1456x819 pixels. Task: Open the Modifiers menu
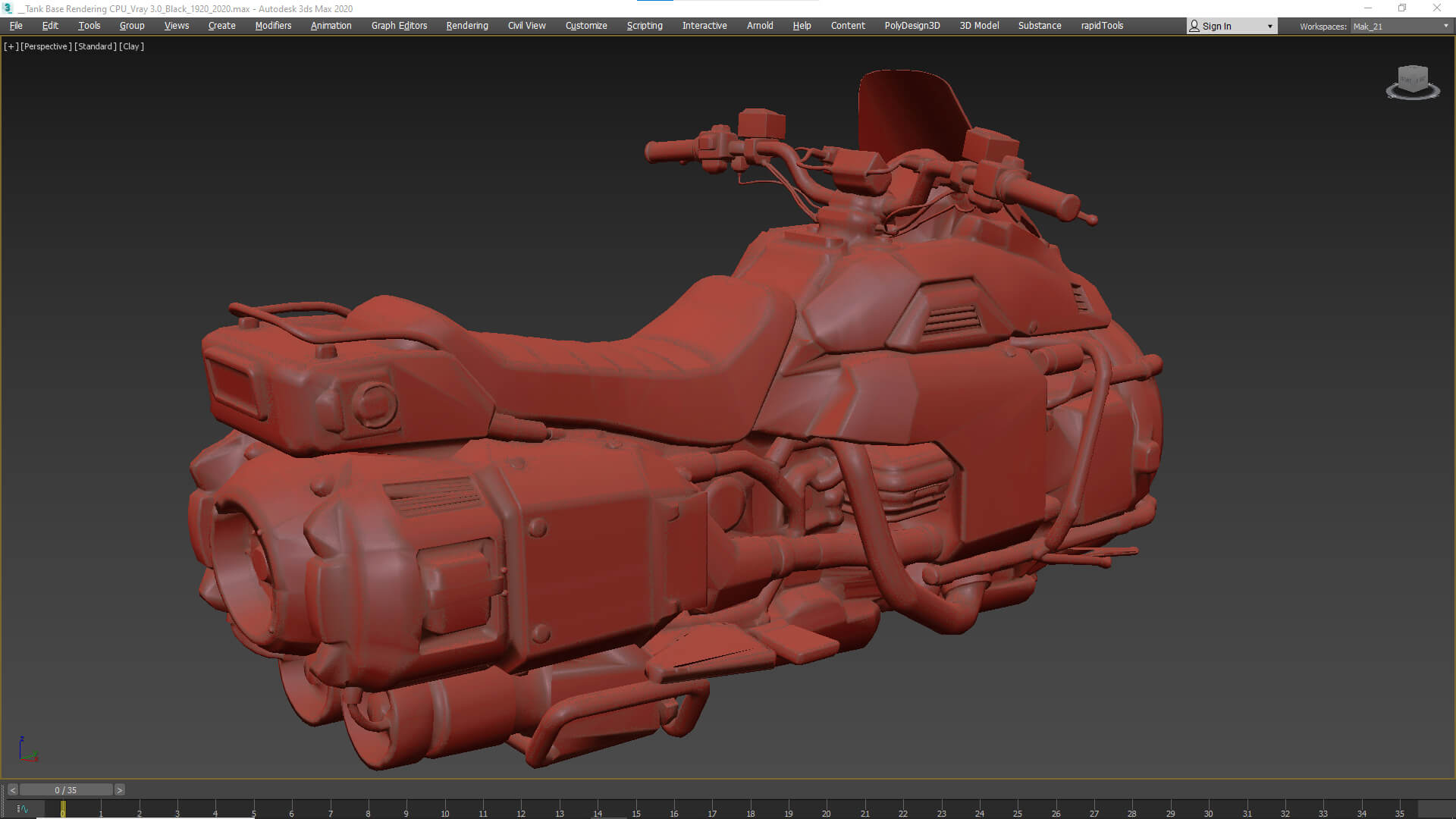click(273, 26)
